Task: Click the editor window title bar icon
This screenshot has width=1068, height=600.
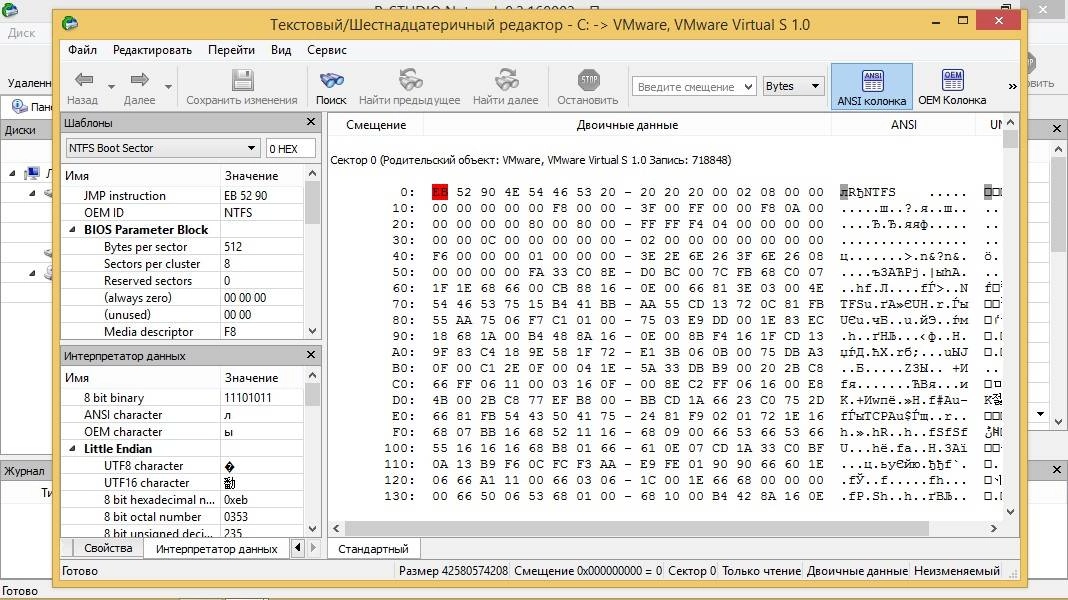Action: pyautogui.click(x=69, y=24)
